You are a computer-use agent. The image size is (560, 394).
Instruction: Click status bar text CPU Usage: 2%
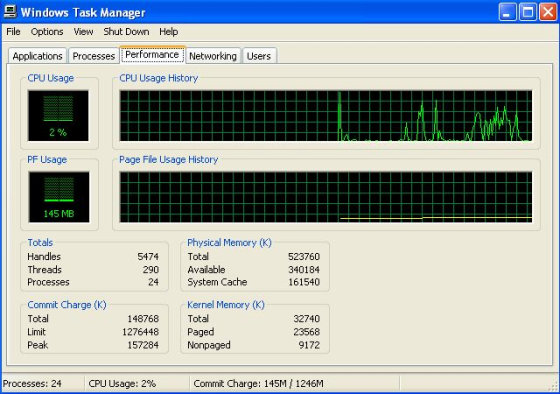tap(122, 384)
